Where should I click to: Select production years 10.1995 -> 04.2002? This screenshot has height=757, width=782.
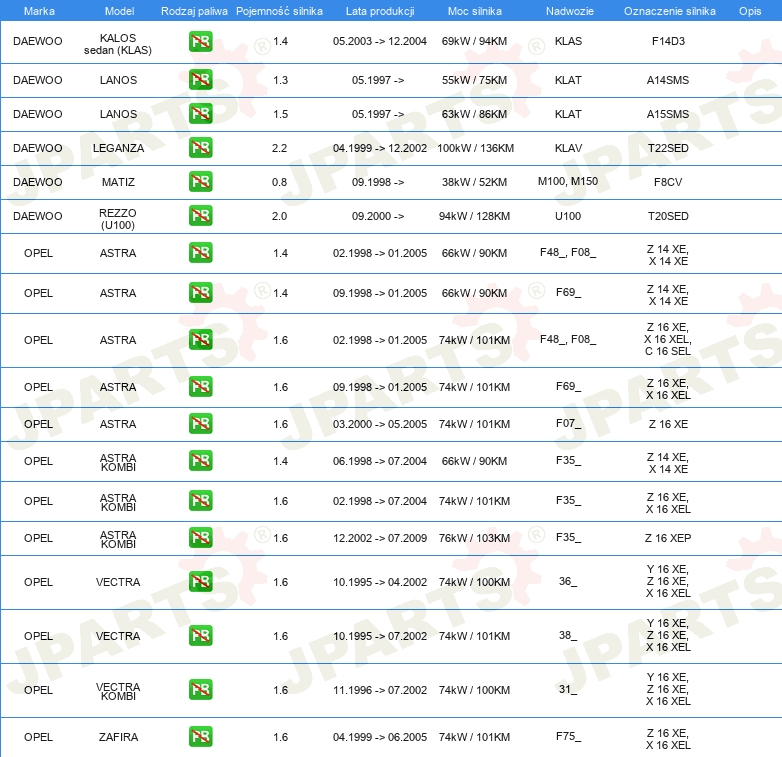pyautogui.click(x=380, y=582)
